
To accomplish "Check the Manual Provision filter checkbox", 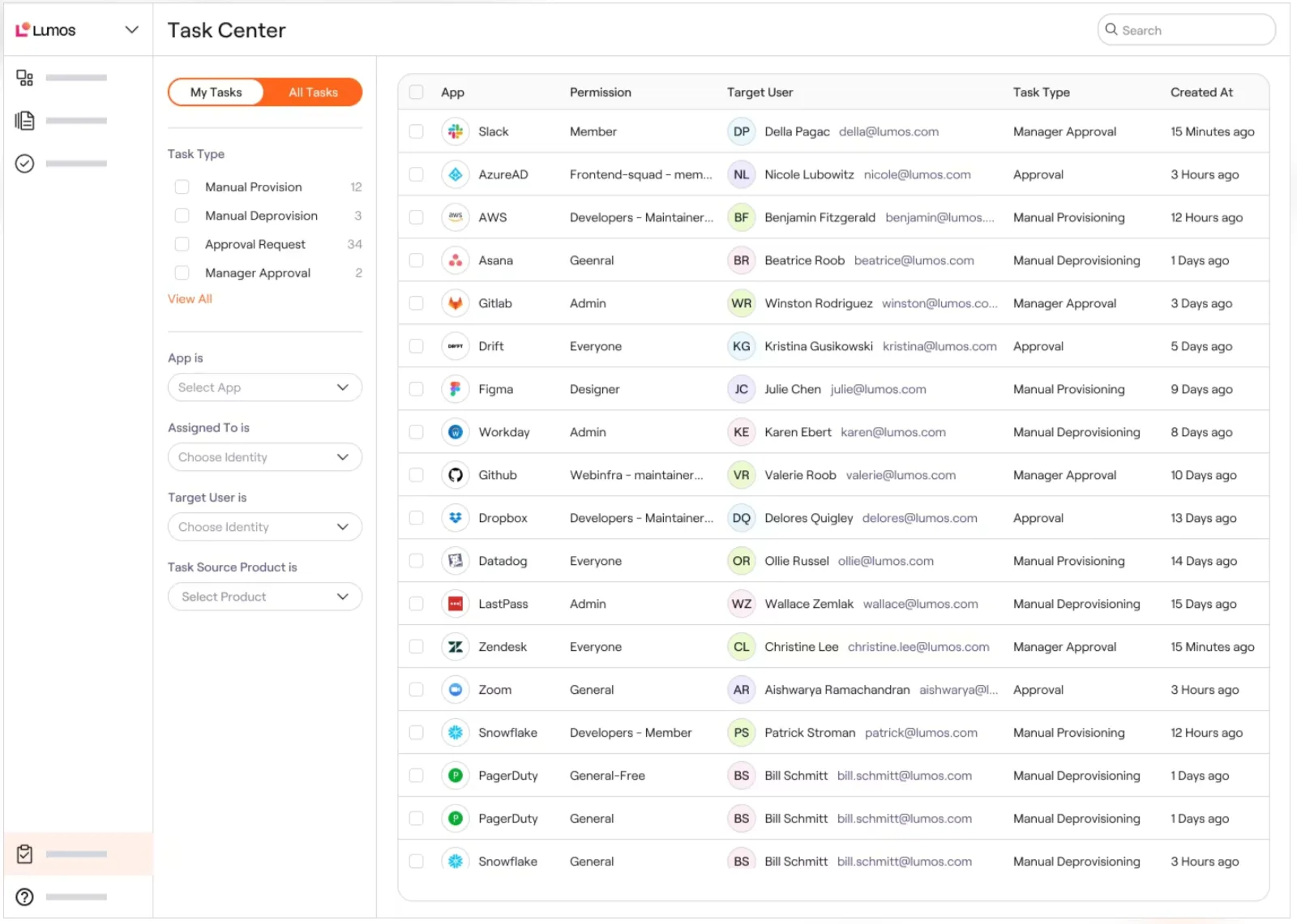I will coord(182,187).
